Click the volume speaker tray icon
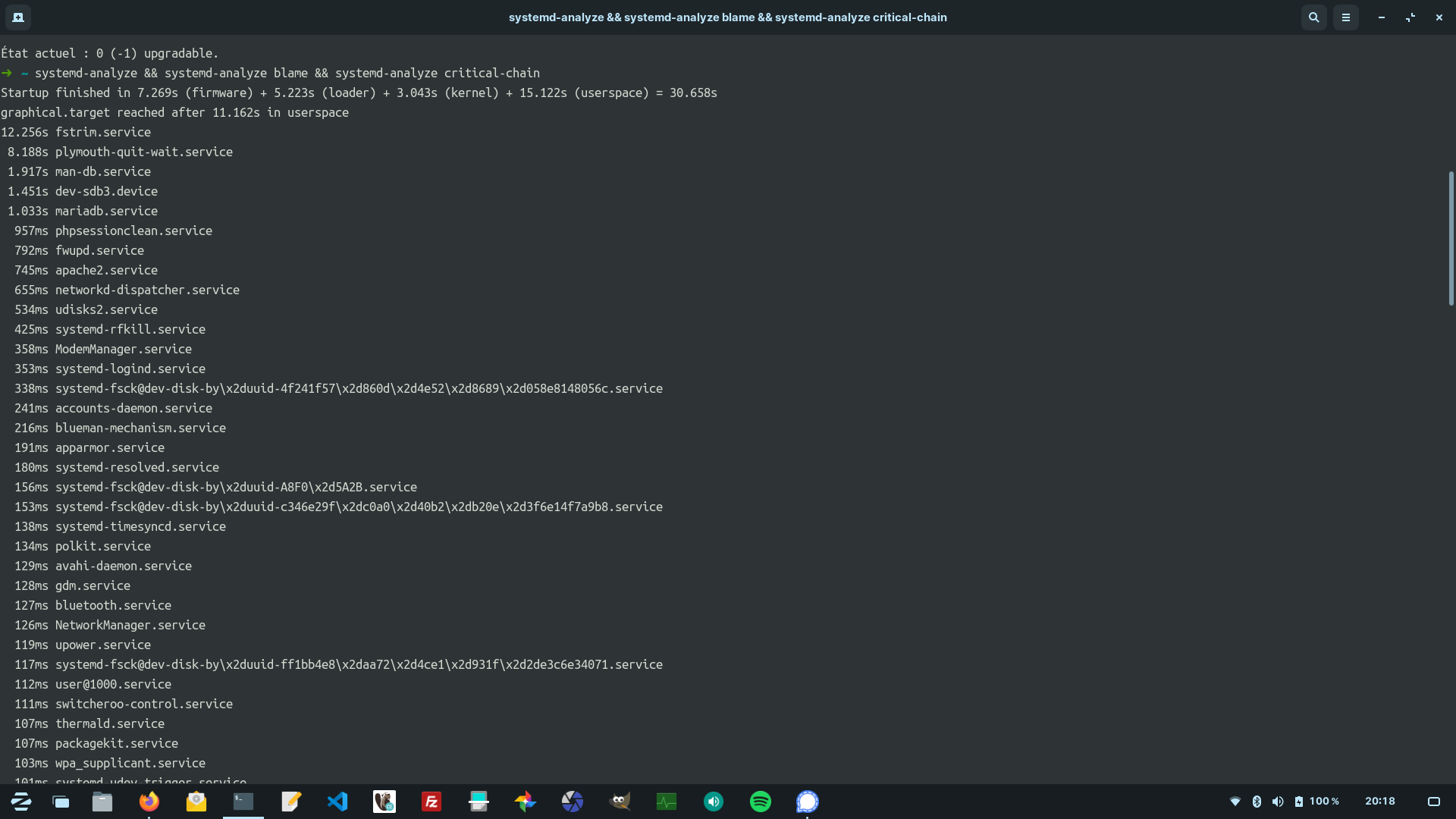This screenshot has width=1456, height=819. click(x=1278, y=802)
